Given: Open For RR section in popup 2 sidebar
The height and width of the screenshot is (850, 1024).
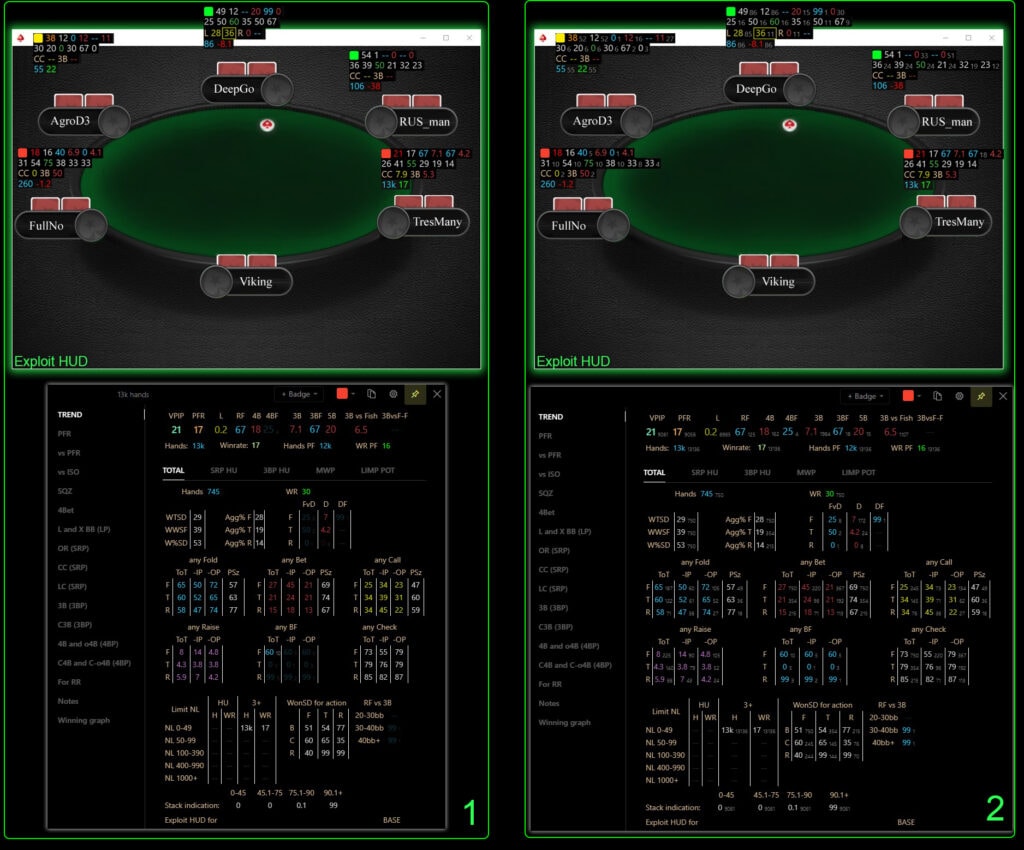Looking at the screenshot, I should [x=550, y=684].
